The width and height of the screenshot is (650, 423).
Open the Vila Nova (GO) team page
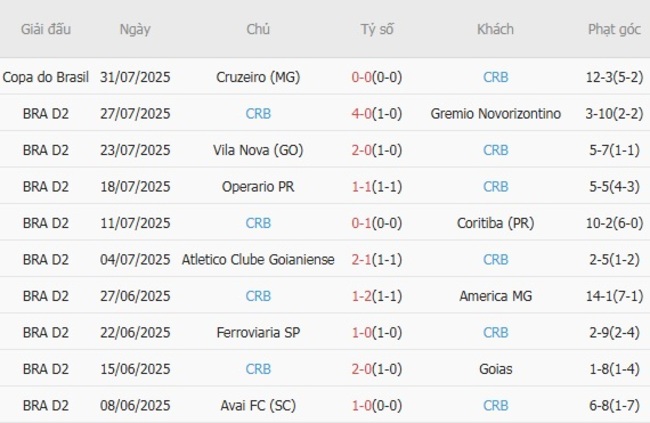[258, 150]
